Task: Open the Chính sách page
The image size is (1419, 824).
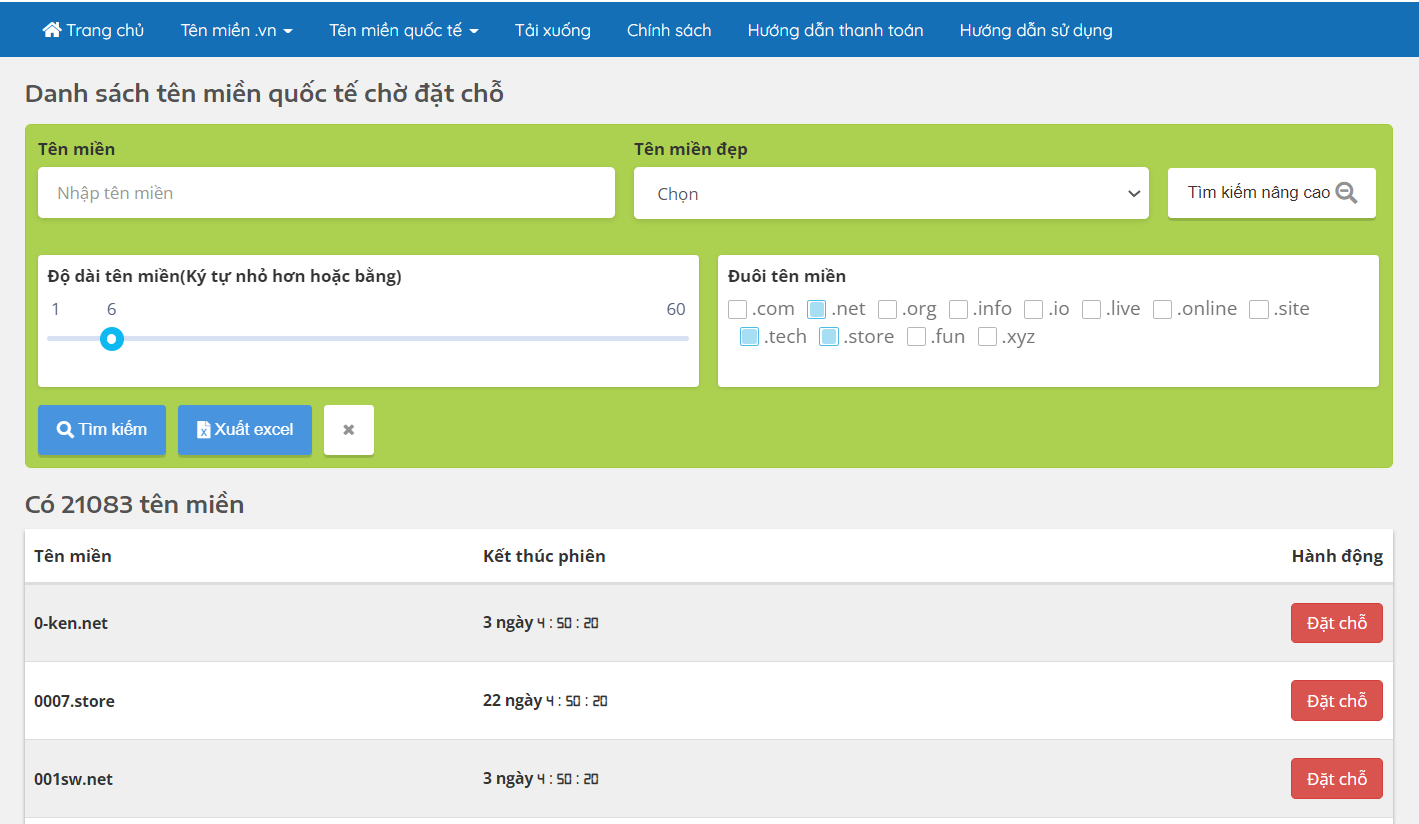Action: [669, 30]
